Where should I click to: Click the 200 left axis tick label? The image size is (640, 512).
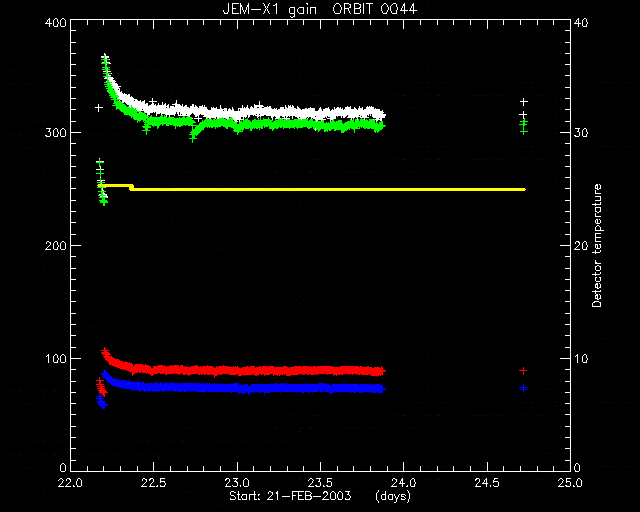point(55,246)
